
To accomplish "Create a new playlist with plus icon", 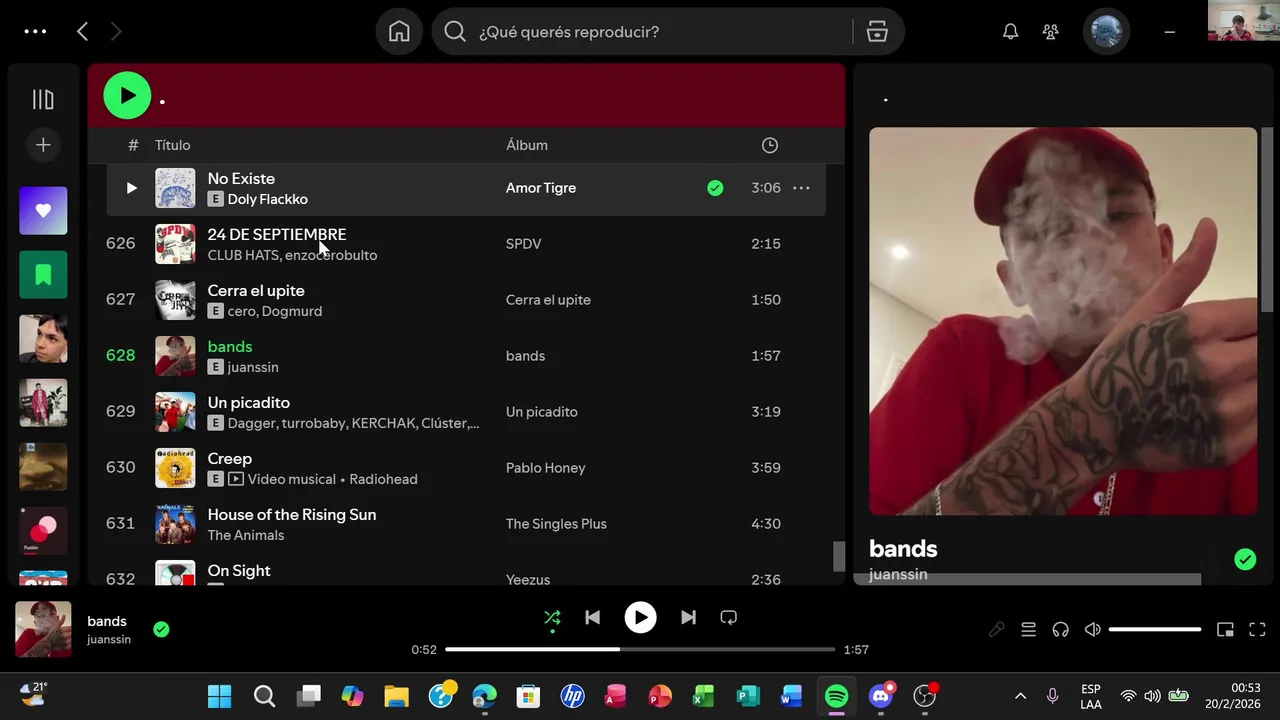I will 43,145.
